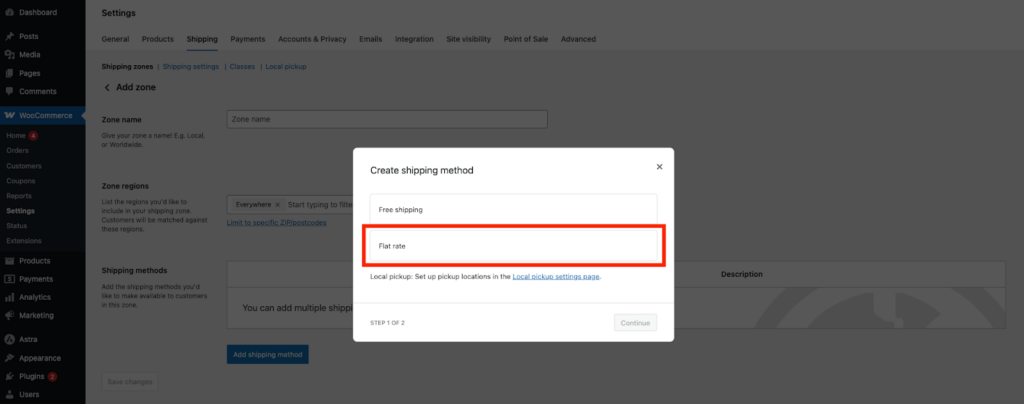
Task: Open WooCommerce Coupons submenu item
Action: [21, 181]
